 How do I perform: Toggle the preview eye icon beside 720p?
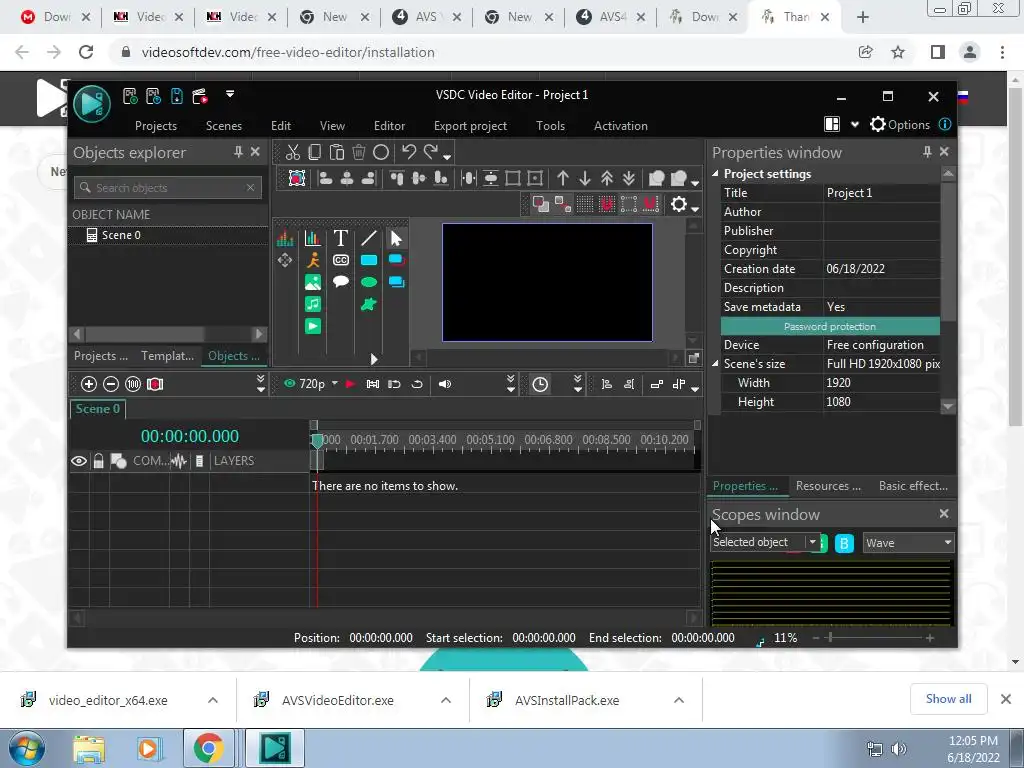(x=289, y=383)
